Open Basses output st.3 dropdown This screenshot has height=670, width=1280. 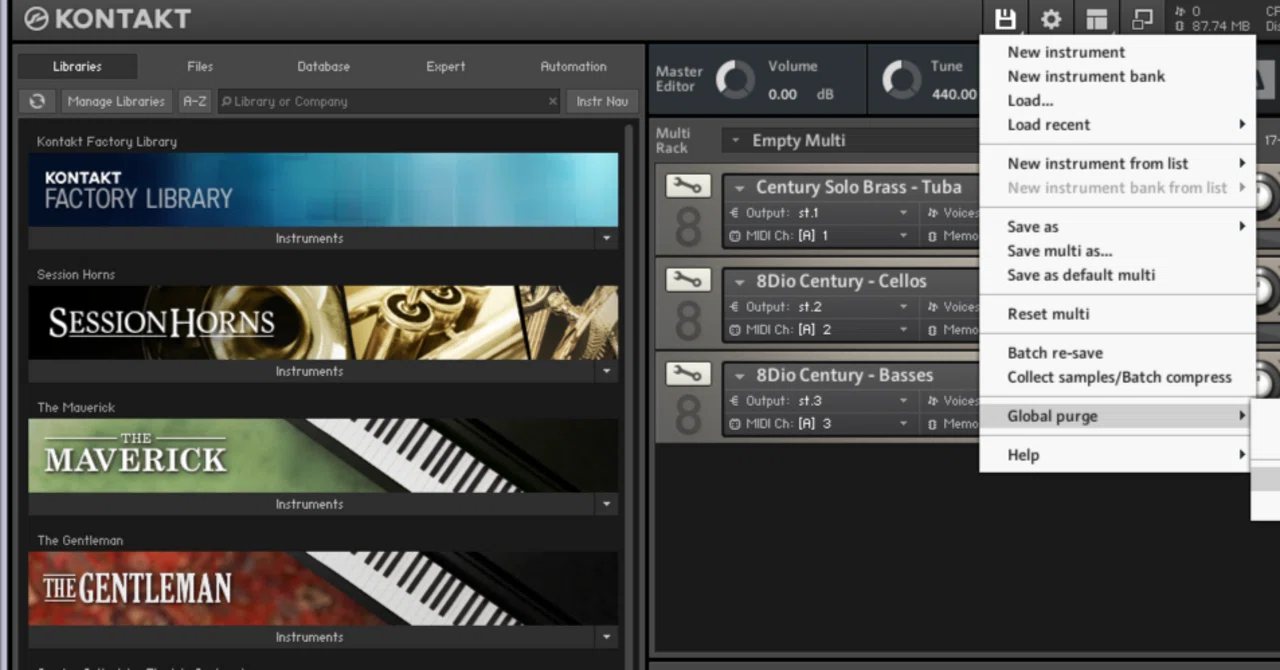903,401
